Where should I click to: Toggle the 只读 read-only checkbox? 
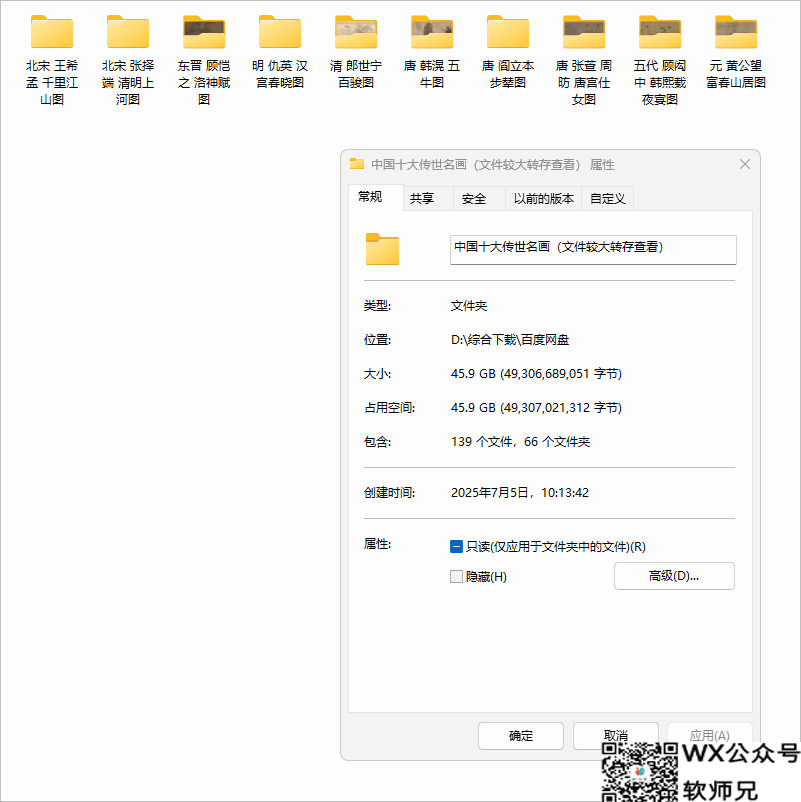tap(456, 547)
